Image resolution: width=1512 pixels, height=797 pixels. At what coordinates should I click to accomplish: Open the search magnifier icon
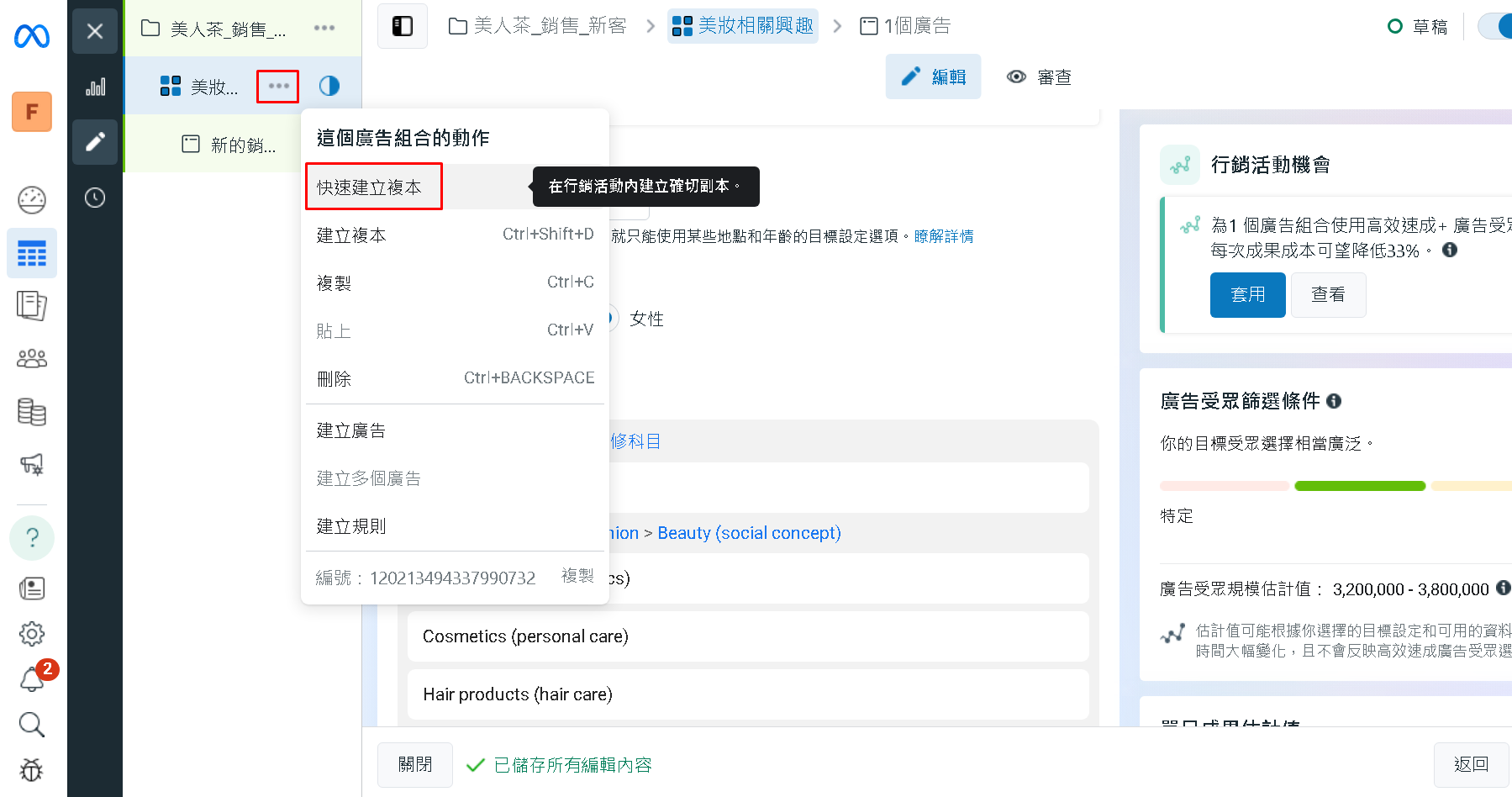pos(32,724)
